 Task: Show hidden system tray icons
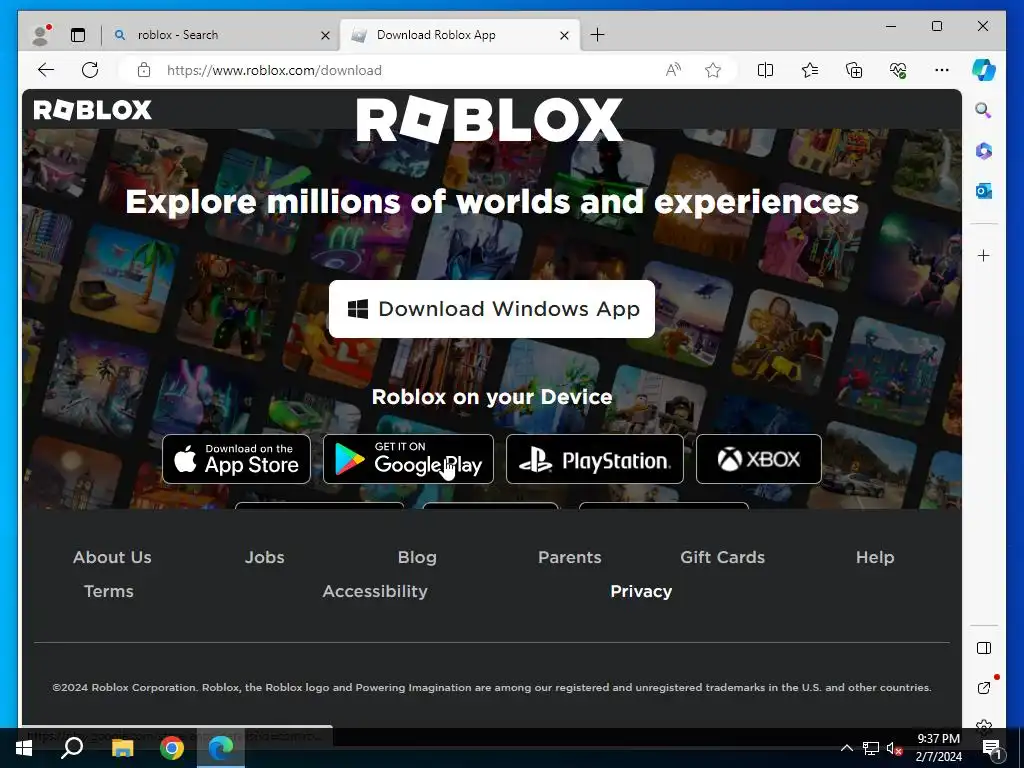click(x=846, y=748)
